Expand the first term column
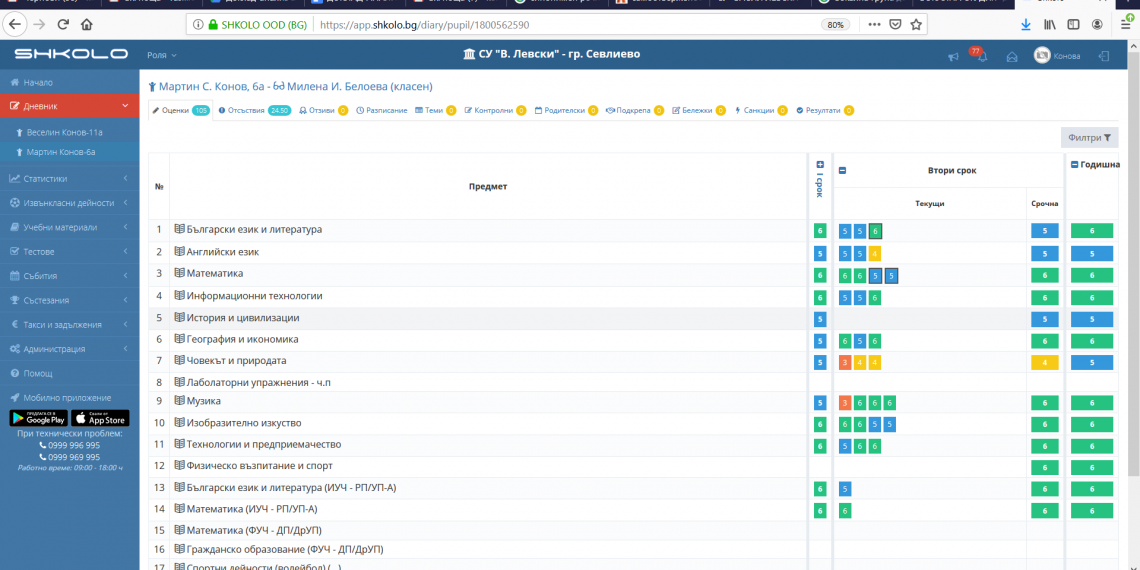1140x570 pixels. pos(820,165)
